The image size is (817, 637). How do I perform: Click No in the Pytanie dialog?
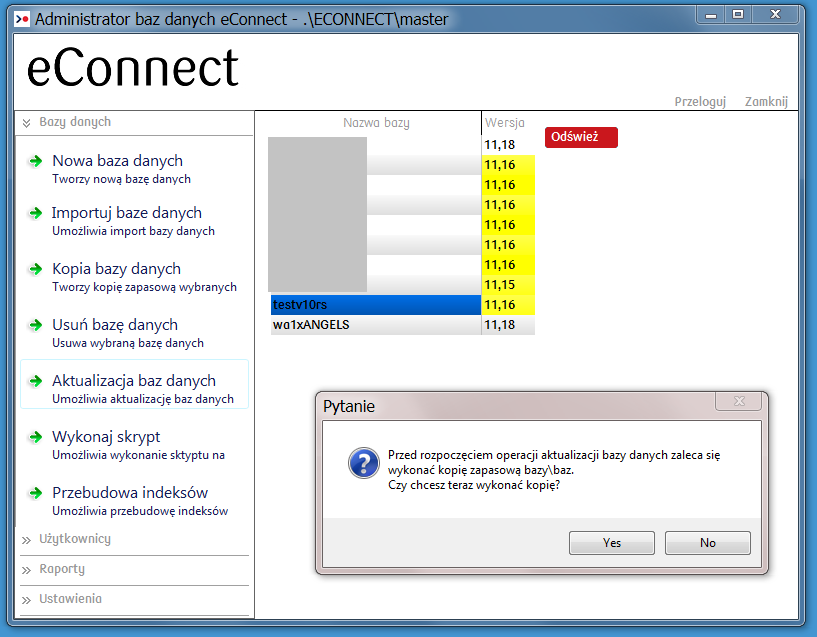(708, 543)
